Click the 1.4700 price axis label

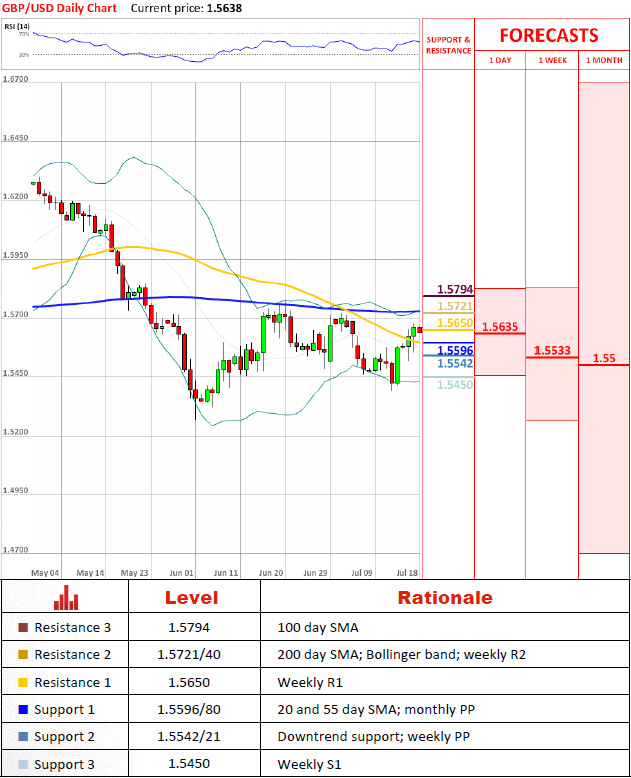pos(15,549)
